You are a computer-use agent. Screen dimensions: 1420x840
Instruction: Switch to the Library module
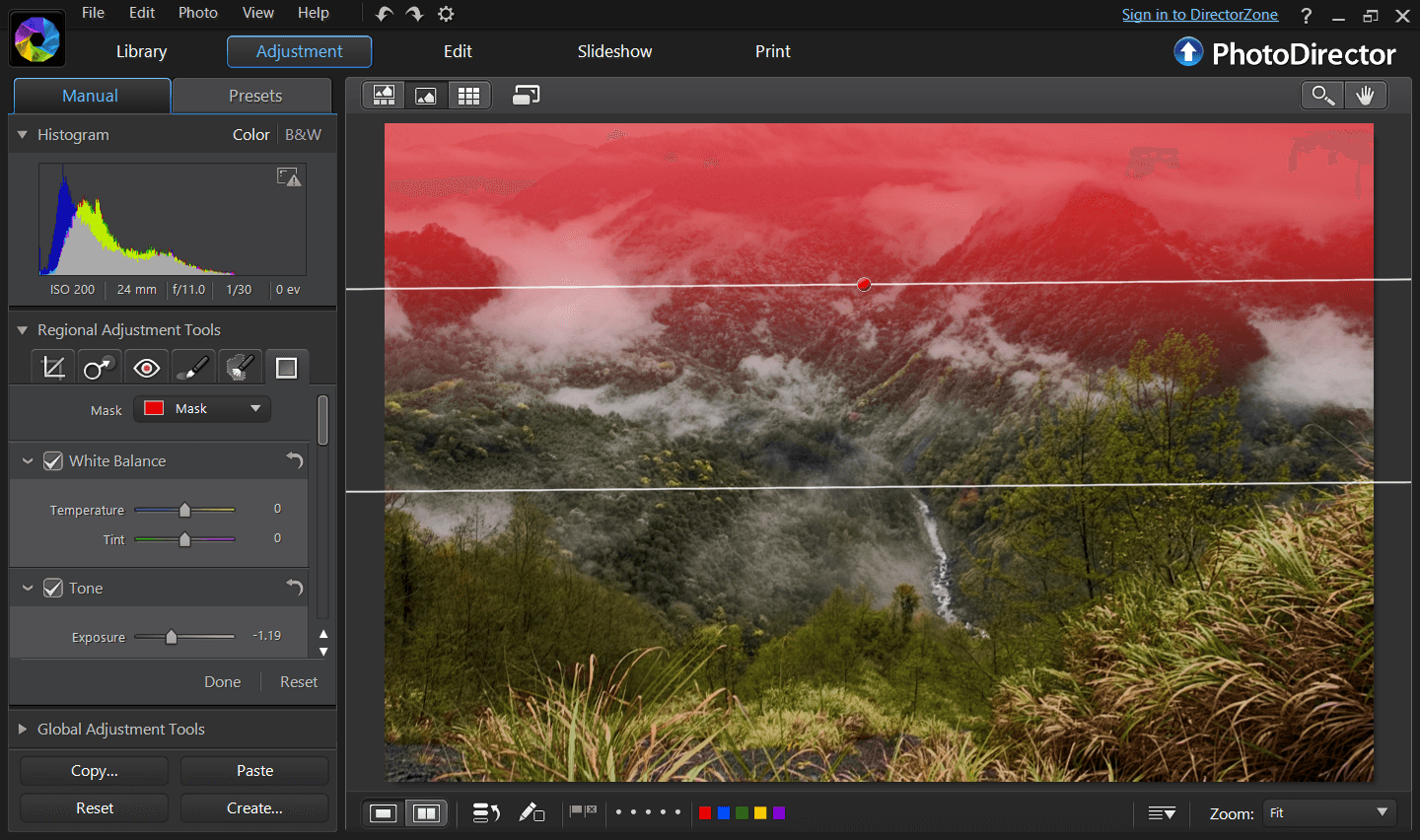[142, 51]
